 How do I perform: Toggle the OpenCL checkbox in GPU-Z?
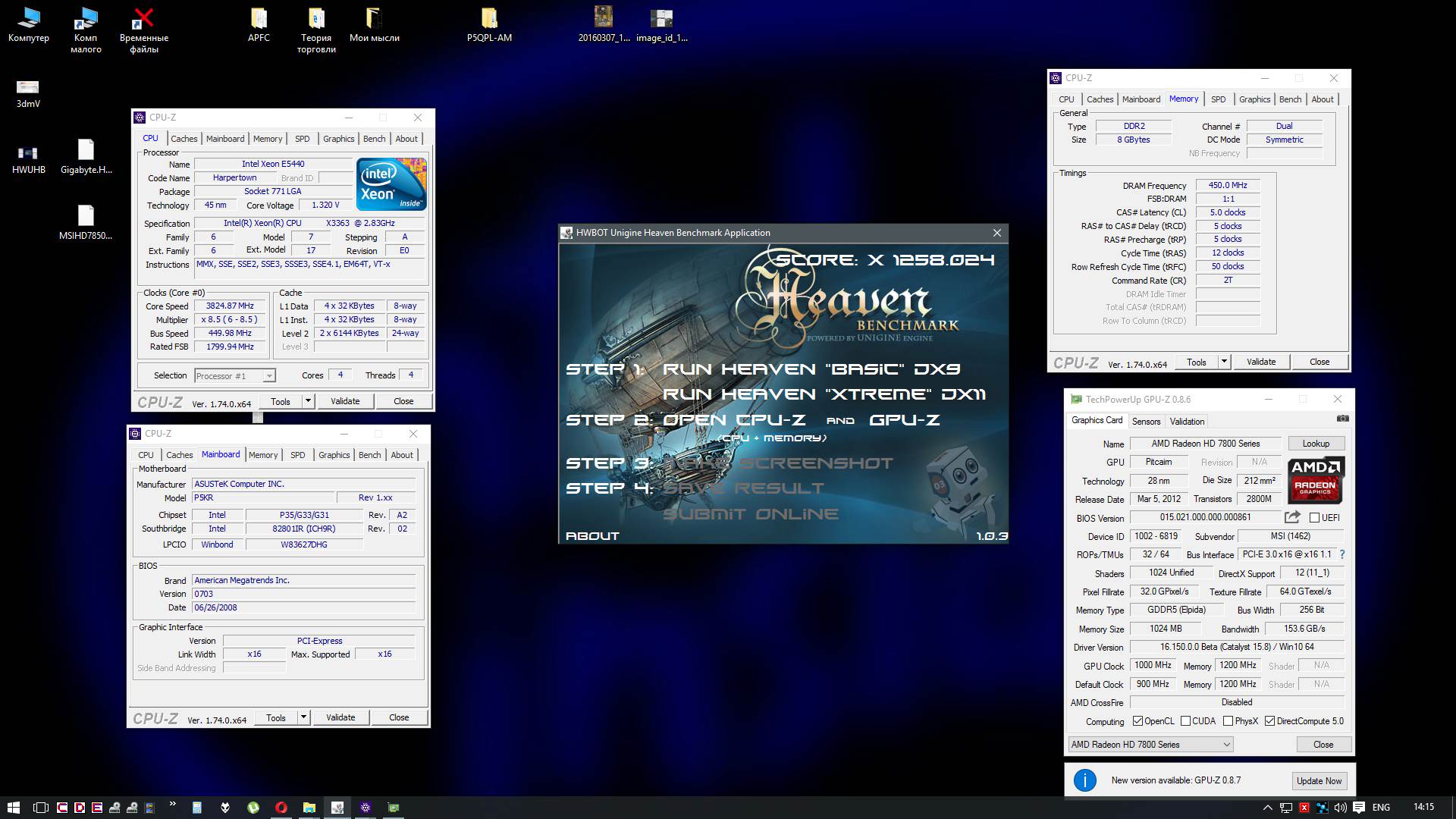pos(1137,721)
